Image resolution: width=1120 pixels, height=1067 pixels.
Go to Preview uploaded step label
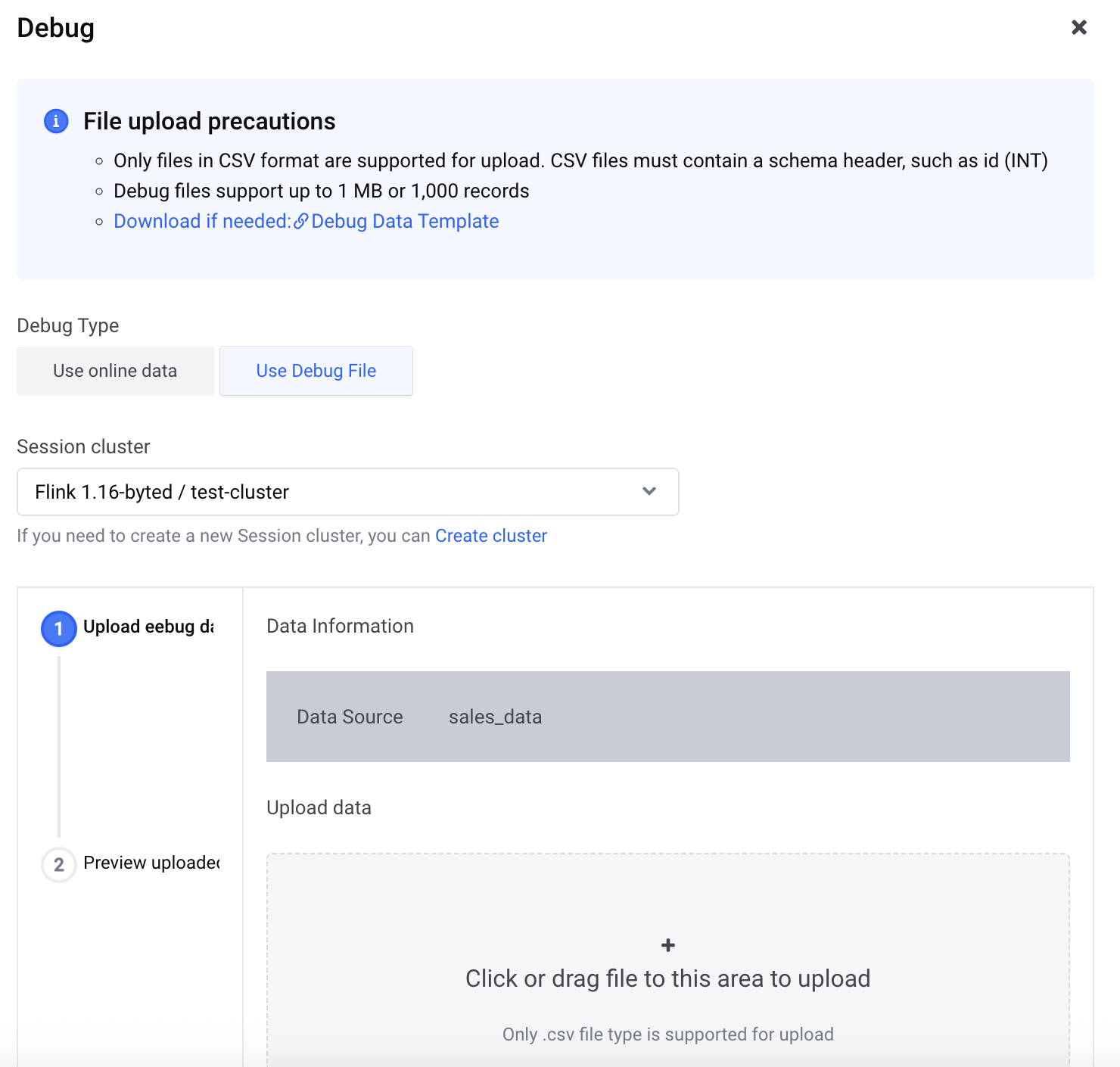151,863
